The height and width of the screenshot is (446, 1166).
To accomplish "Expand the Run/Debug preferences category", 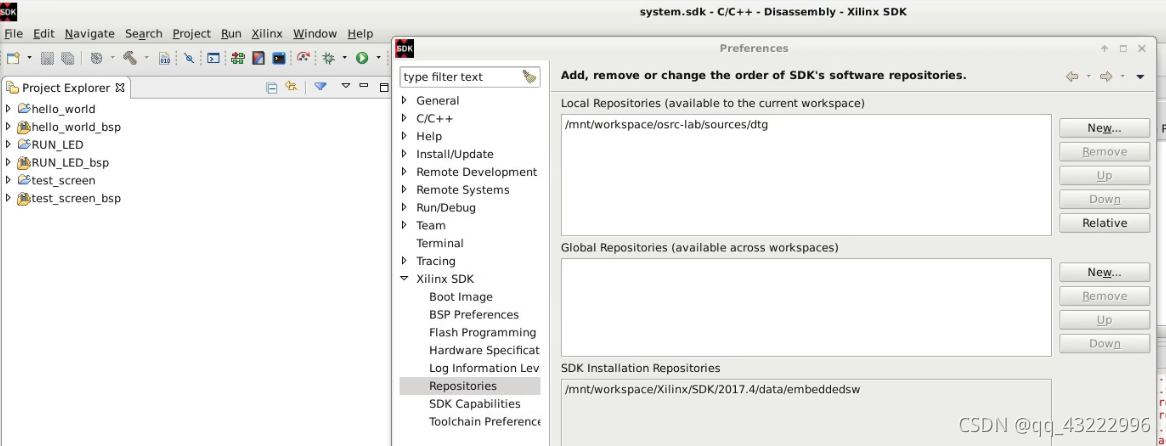I will (x=405, y=207).
